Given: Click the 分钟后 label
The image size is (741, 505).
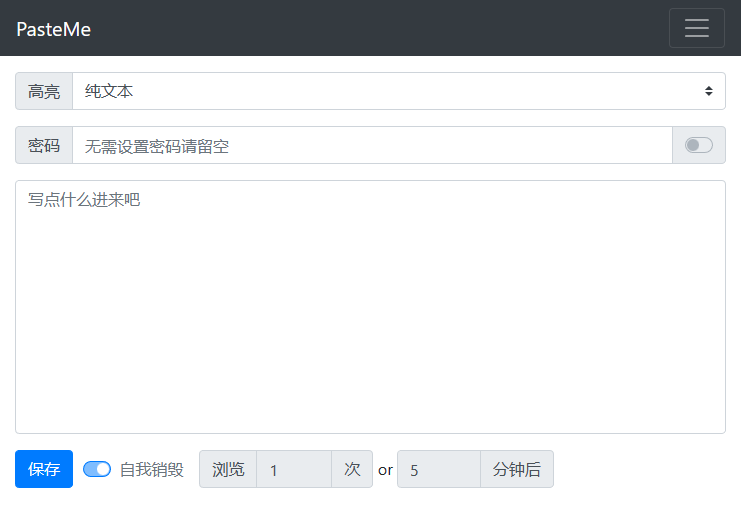Looking at the screenshot, I should coord(517,469).
